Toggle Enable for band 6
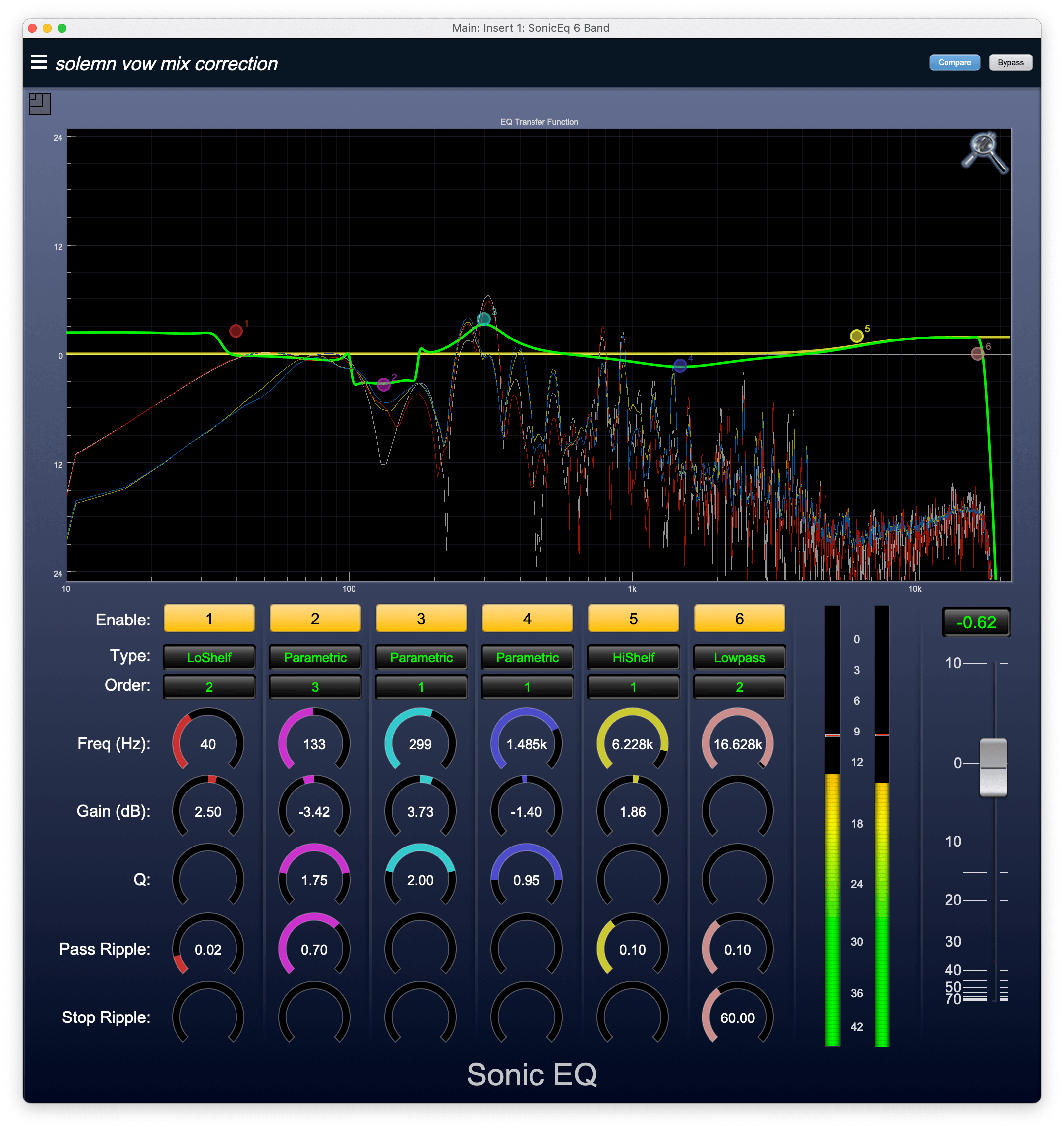The height and width of the screenshot is (1130, 1064). pyautogui.click(x=739, y=619)
